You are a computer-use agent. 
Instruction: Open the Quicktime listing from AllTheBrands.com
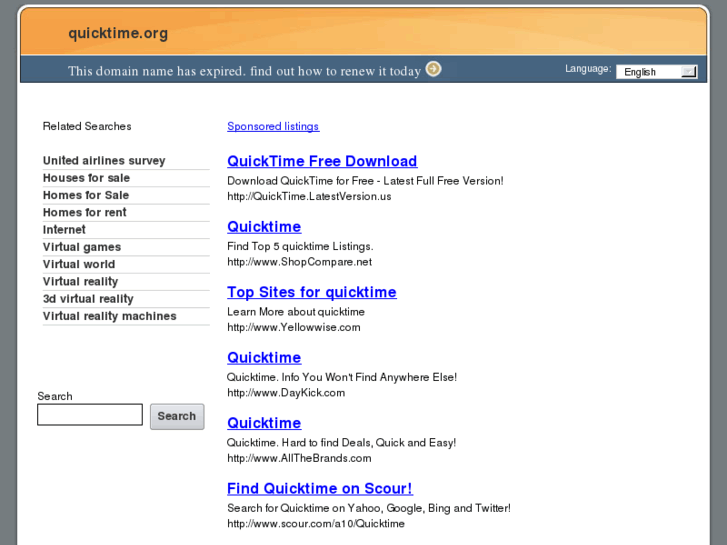pyautogui.click(x=264, y=423)
